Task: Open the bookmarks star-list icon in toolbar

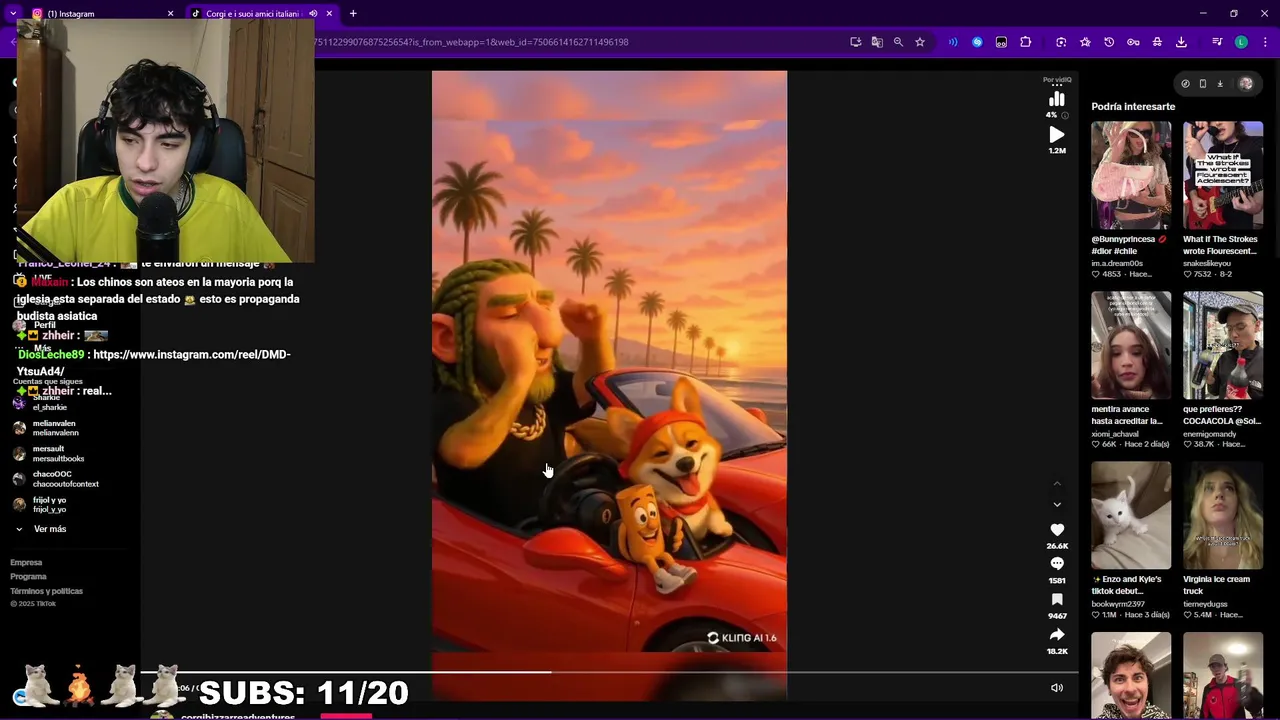Action: [x=1085, y=42]
